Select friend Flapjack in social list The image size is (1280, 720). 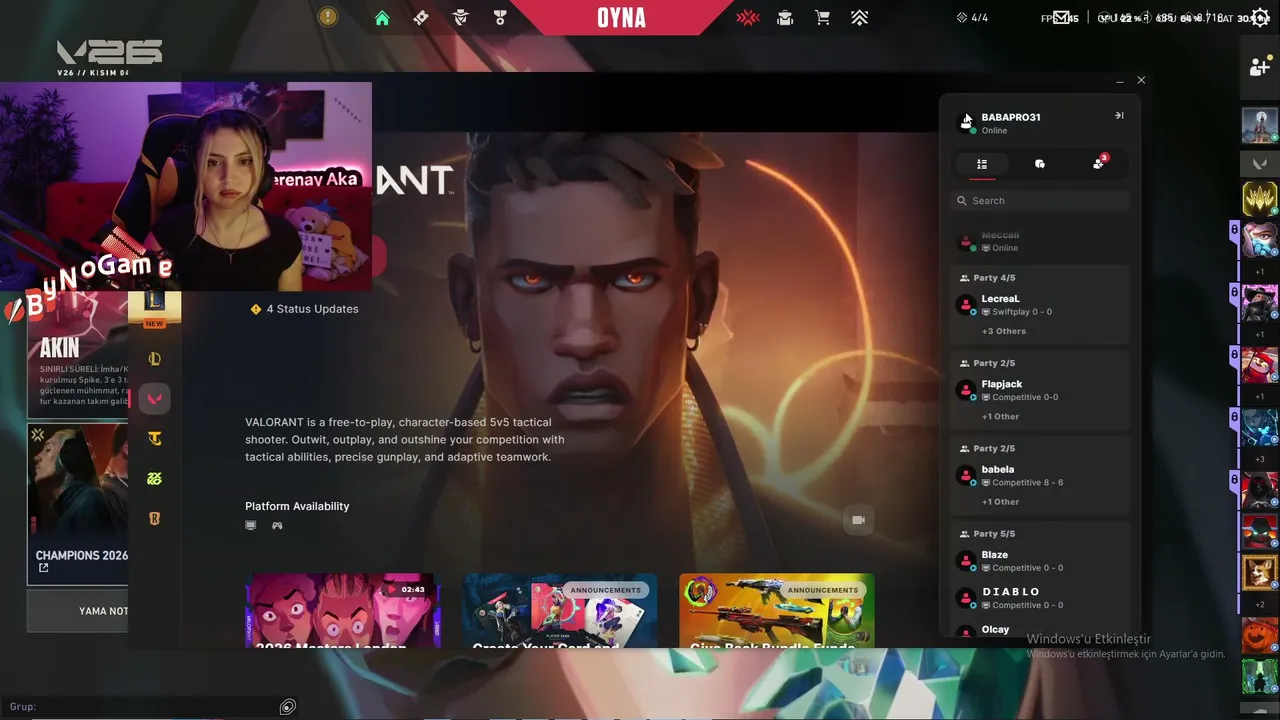tap(1040, 390)
